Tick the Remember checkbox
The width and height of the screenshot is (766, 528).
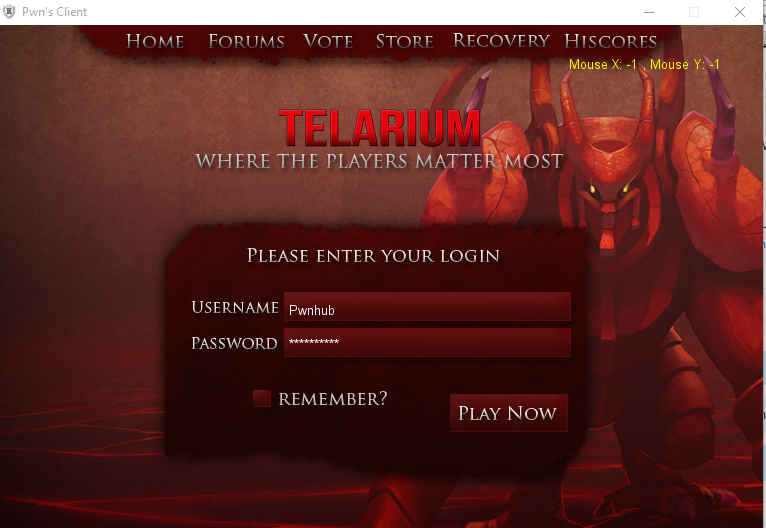pyautogui.click(x=262, y=398)
